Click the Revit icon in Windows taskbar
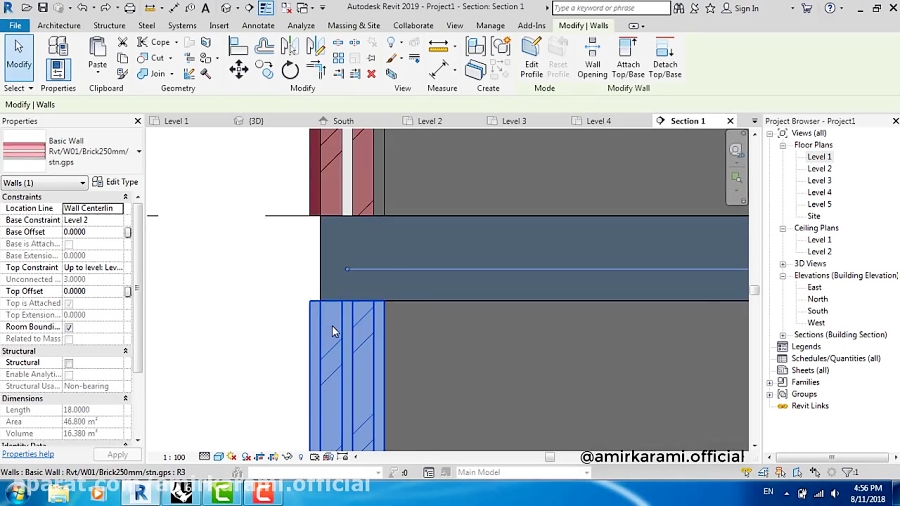Image resolution: width=900 pixels, height=506 pixels. point(141,492)
